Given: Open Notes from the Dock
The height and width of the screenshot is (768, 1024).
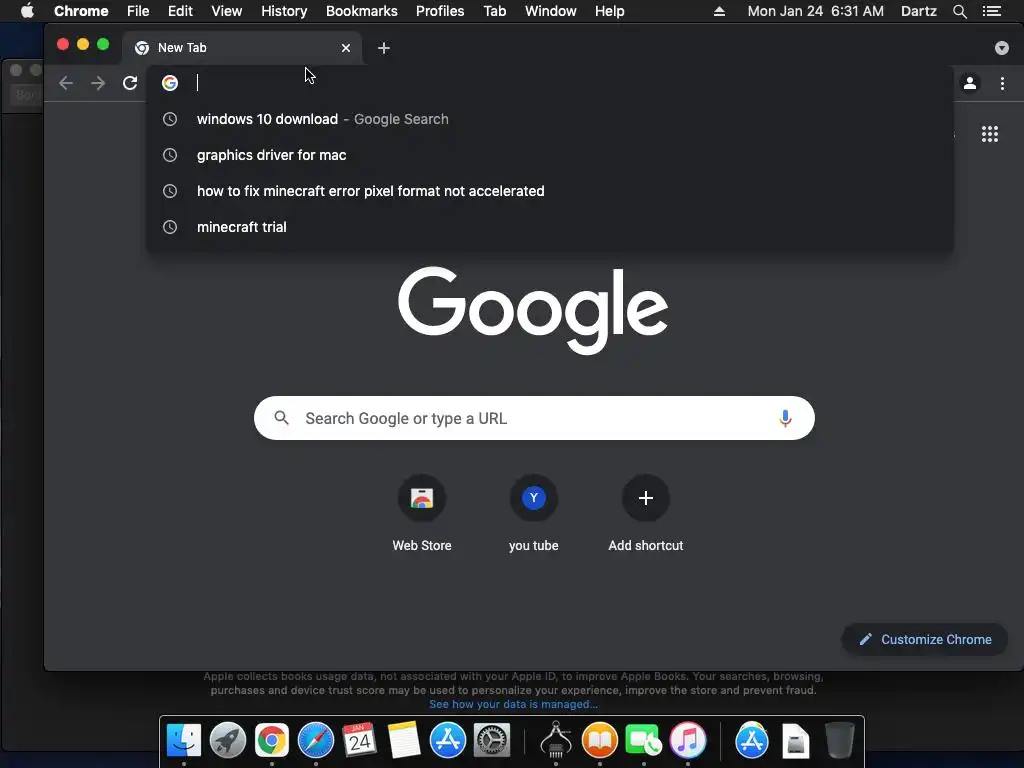Looking at the screenshot, I should 404,740.
